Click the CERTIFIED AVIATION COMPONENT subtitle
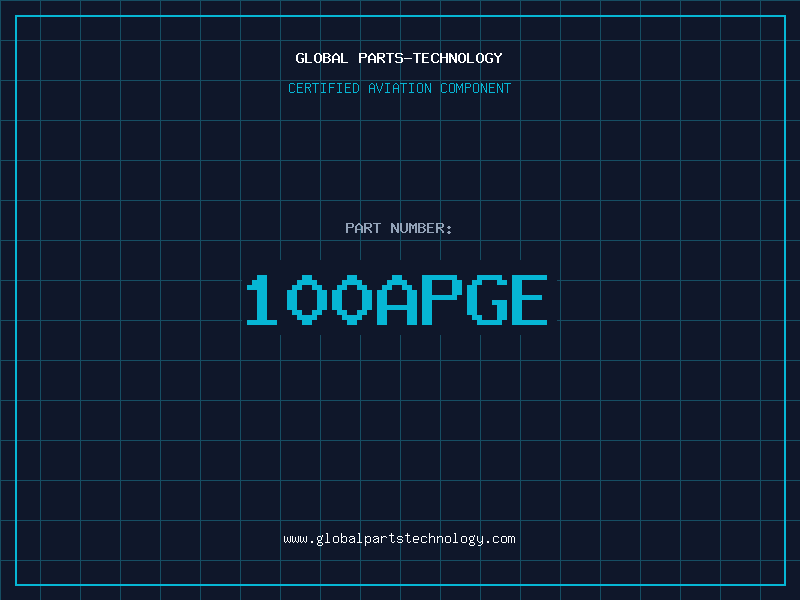The image size is (800, 600). [399, 88]
